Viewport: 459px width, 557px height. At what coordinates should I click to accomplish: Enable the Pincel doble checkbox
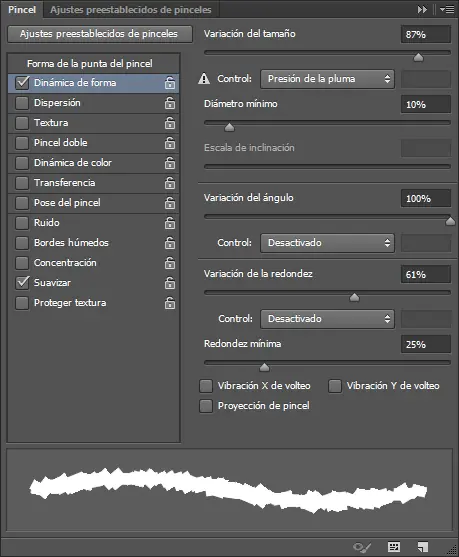22,143
